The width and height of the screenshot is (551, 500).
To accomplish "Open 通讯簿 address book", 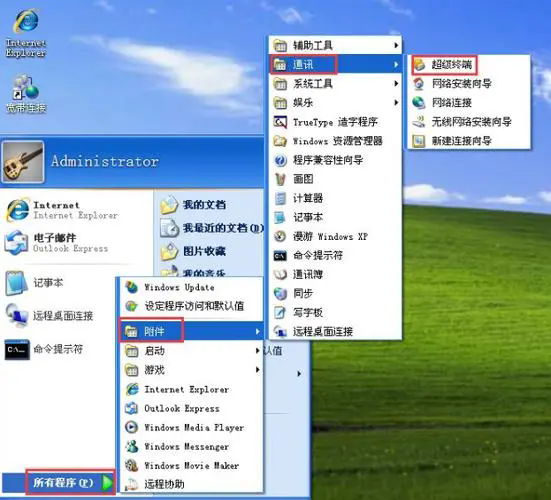I will click(x=336, y=274).
